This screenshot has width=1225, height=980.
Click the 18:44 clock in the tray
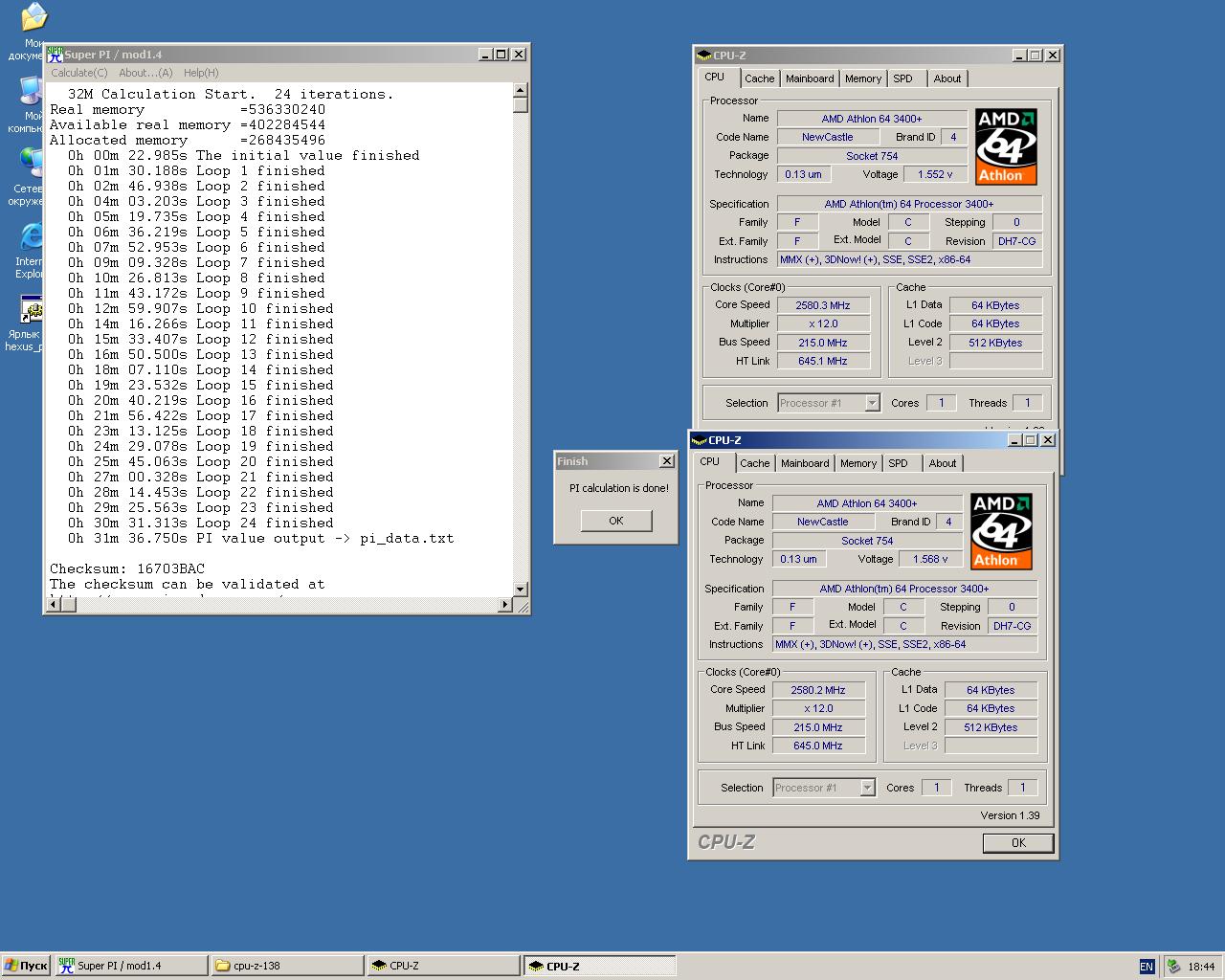click(x=1201, y=967)
